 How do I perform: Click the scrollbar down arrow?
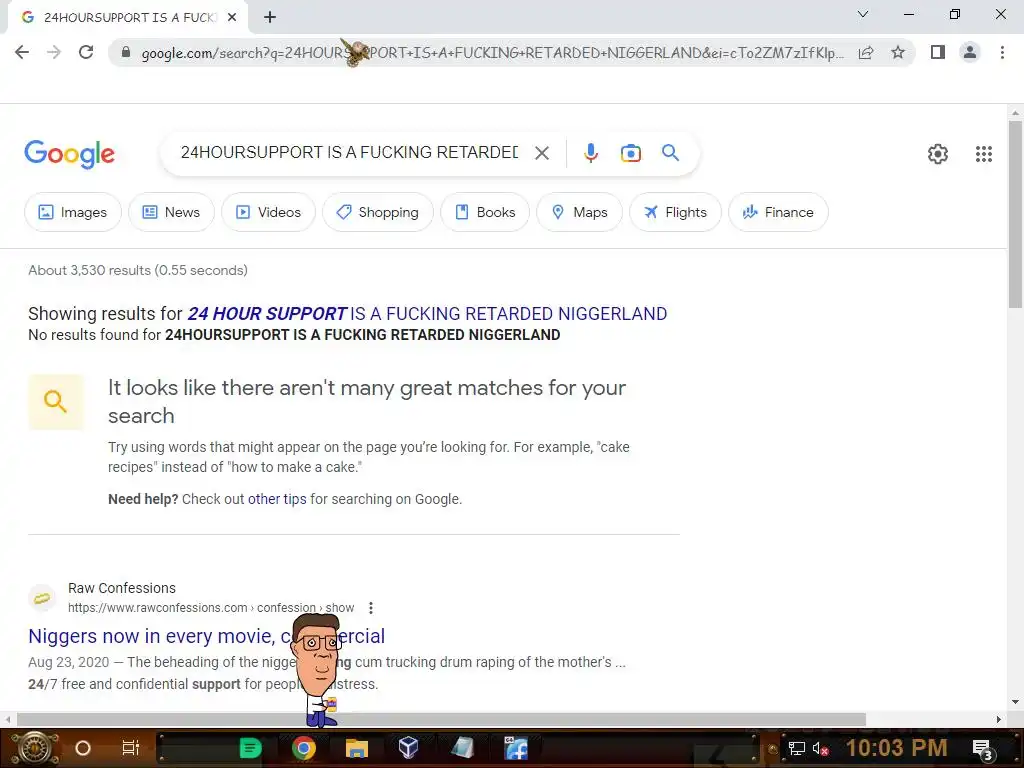[x=1015, y=702]
